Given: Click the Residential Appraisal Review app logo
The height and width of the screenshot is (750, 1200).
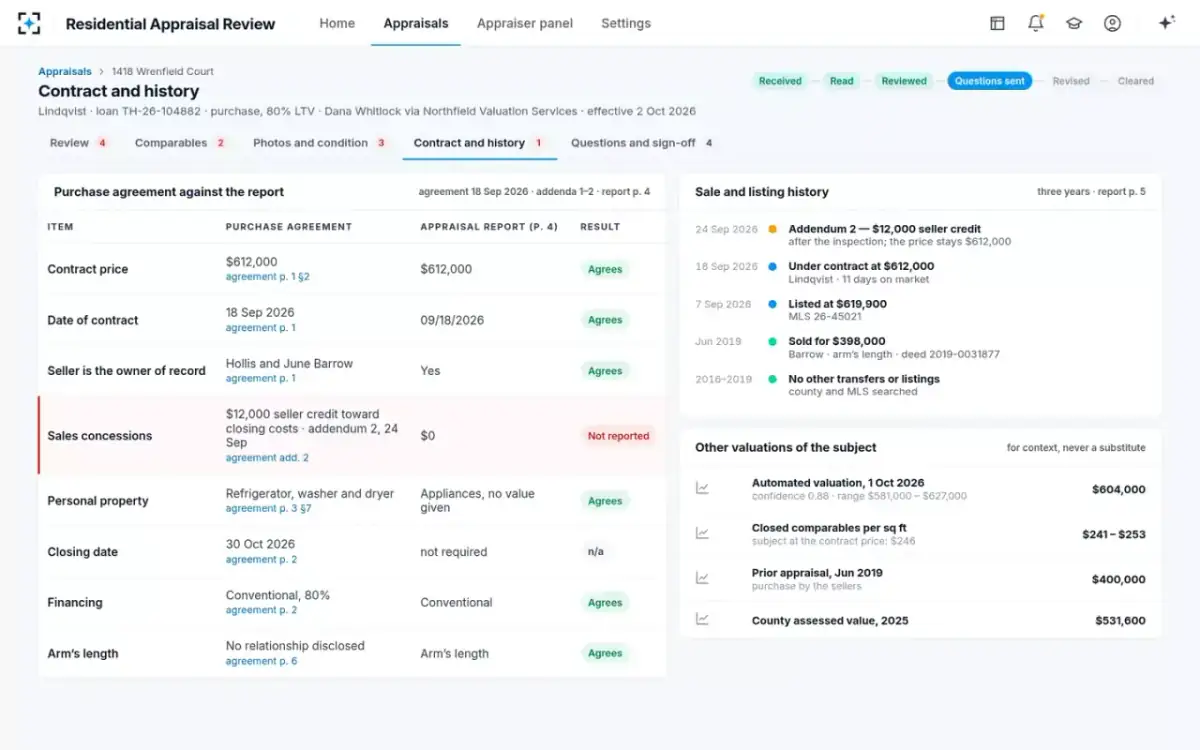Looking at the screenshot, I should (29, 23).
